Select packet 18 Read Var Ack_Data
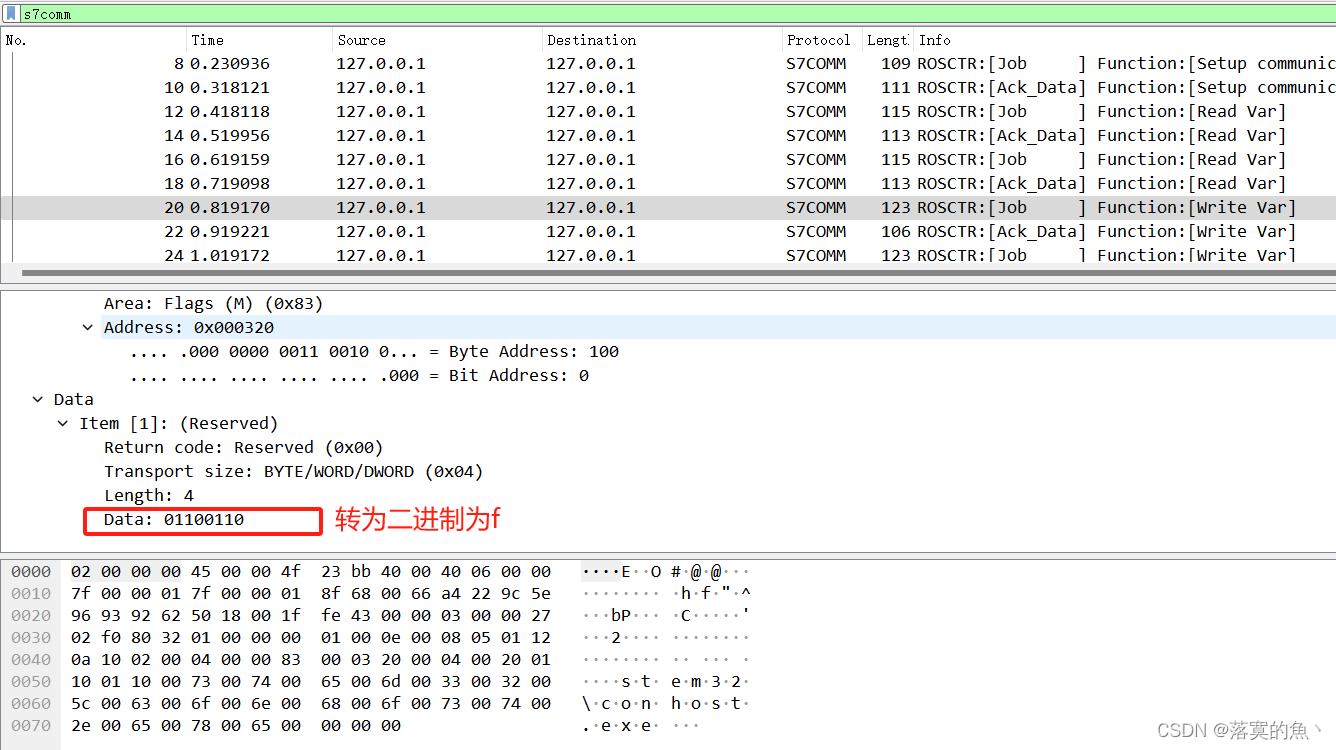This screenshot has width=1336, height=750. [668, 183]
